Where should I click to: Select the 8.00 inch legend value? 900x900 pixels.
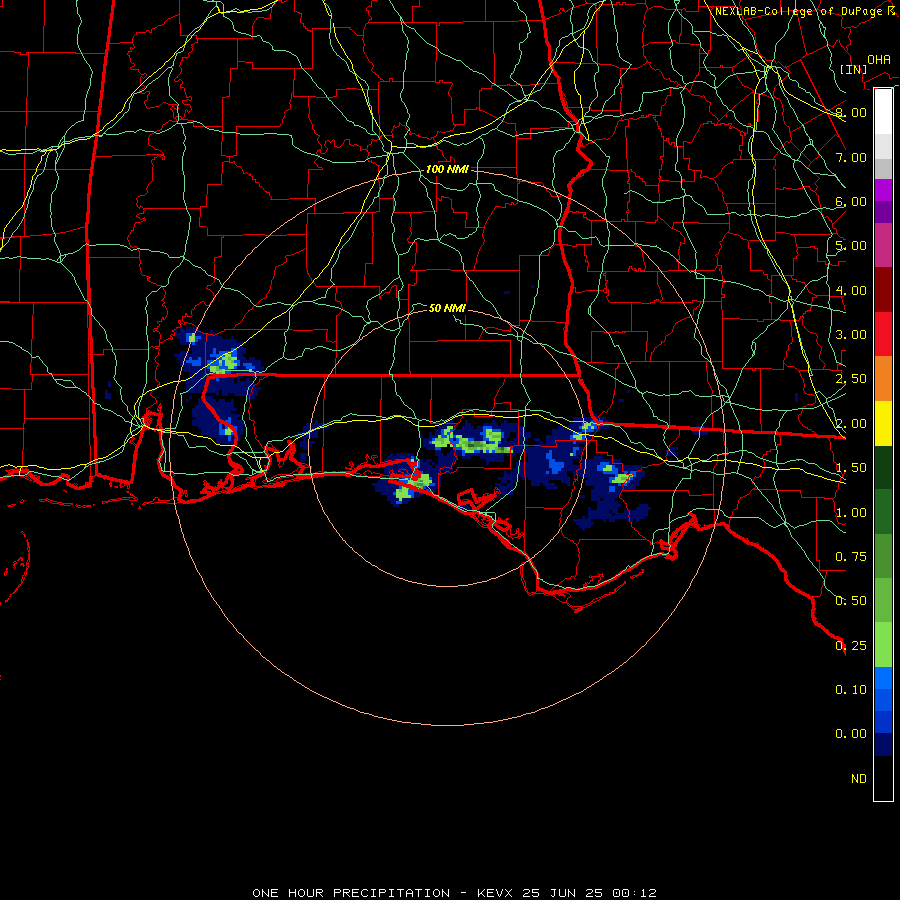coord(851,112)
